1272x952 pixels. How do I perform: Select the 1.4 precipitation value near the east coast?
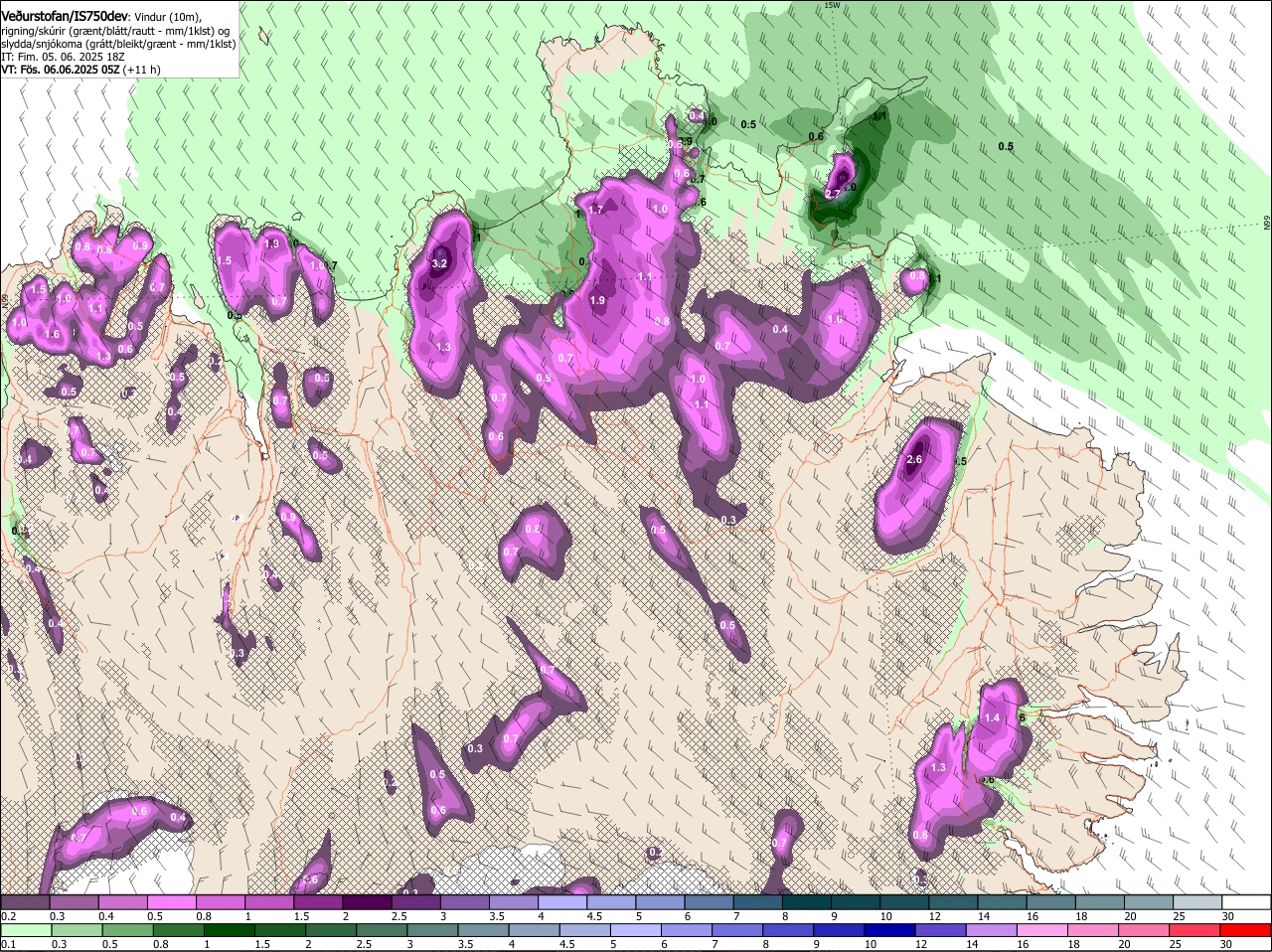tap(992, 717)
